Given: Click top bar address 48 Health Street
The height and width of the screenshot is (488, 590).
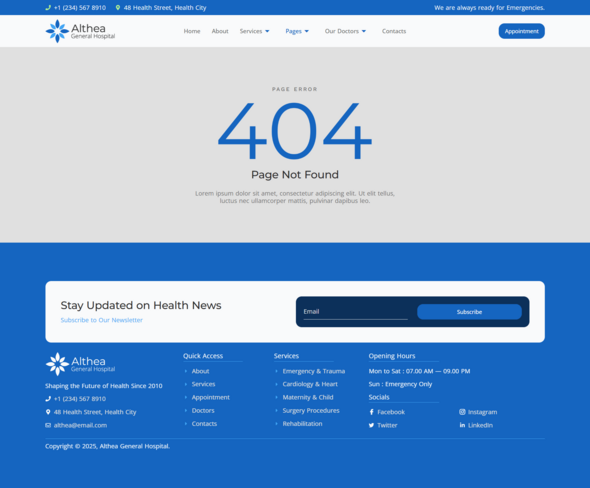Looking at the screenshot, I should click(x=165, y=8).
